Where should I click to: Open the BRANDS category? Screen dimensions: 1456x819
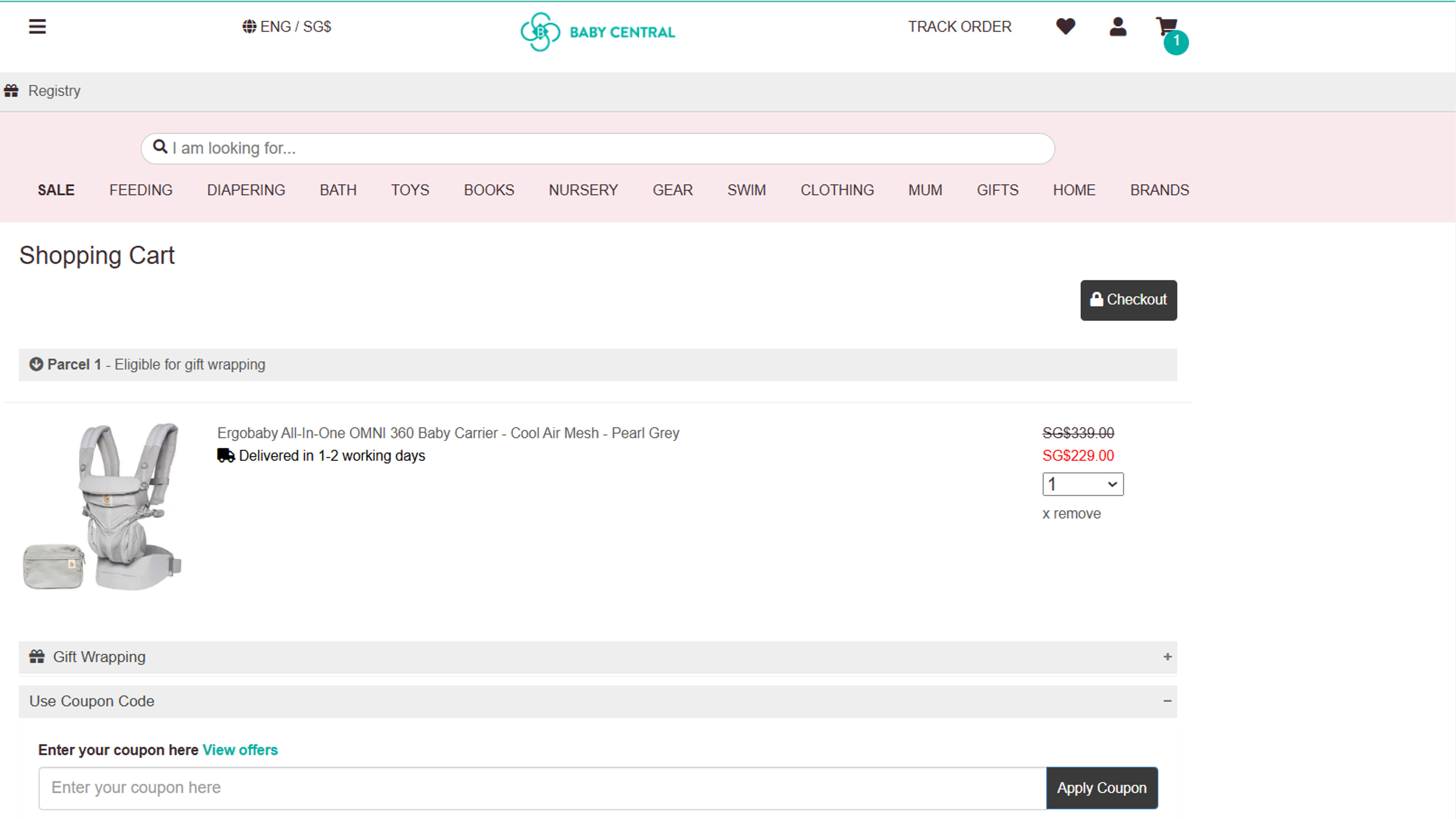click(1159, 190)
